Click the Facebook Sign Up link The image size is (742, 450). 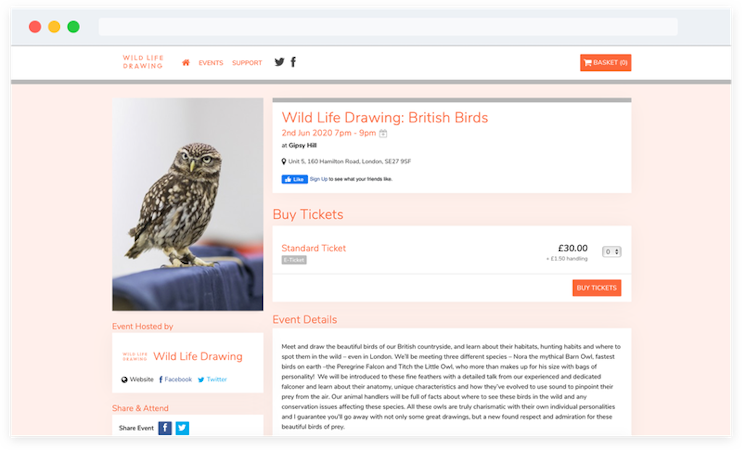click(319, 179)
